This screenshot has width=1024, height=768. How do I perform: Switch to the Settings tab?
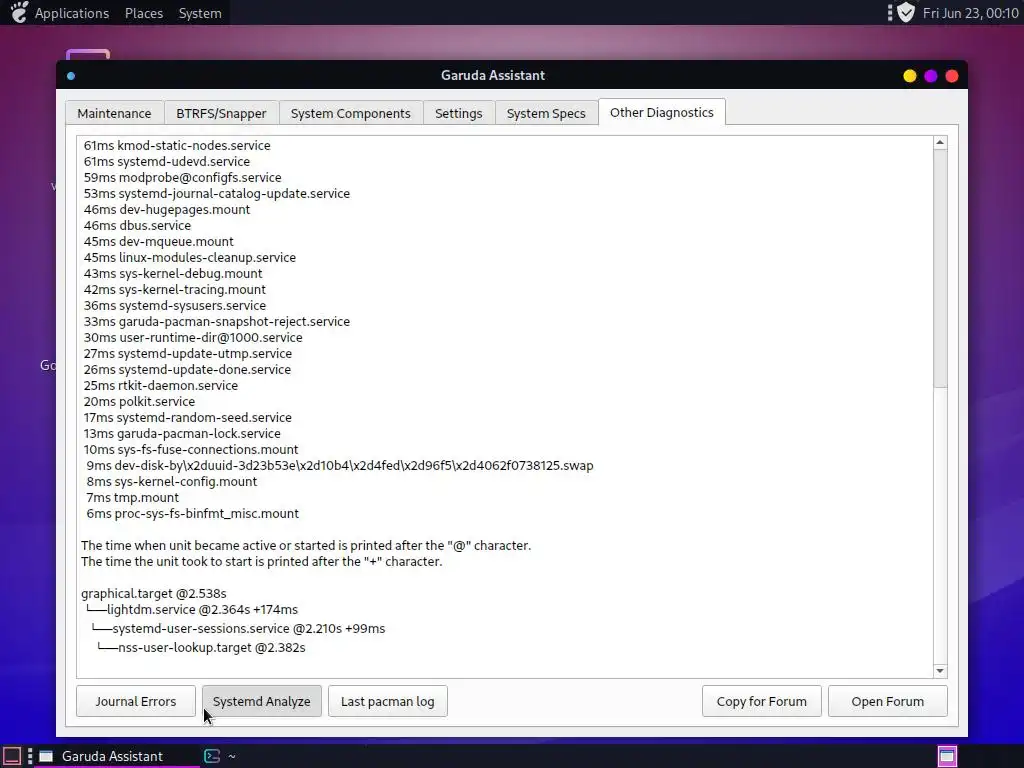pos(458,113)
